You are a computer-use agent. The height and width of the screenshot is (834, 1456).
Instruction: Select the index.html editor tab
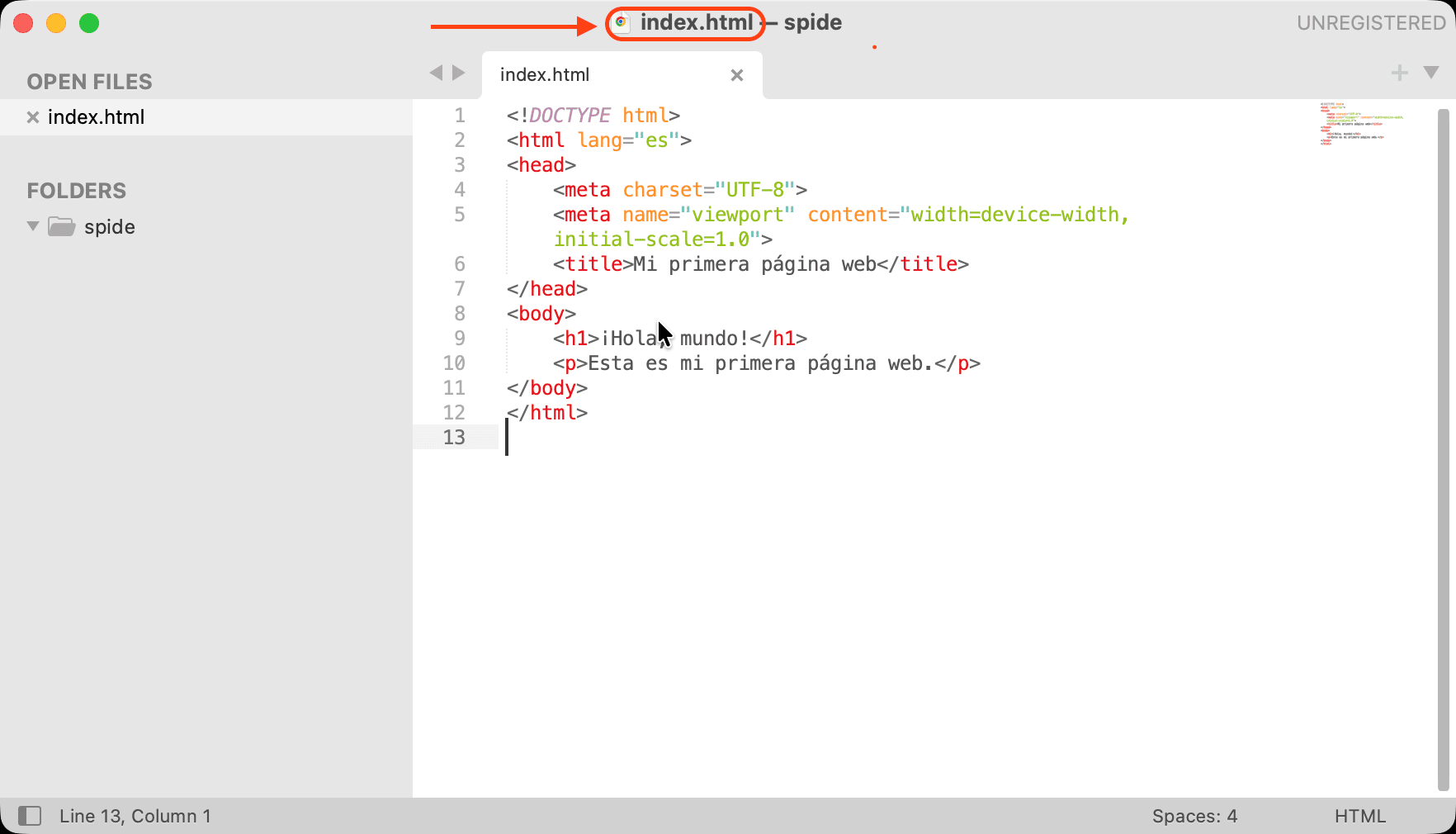click(578, 75)
